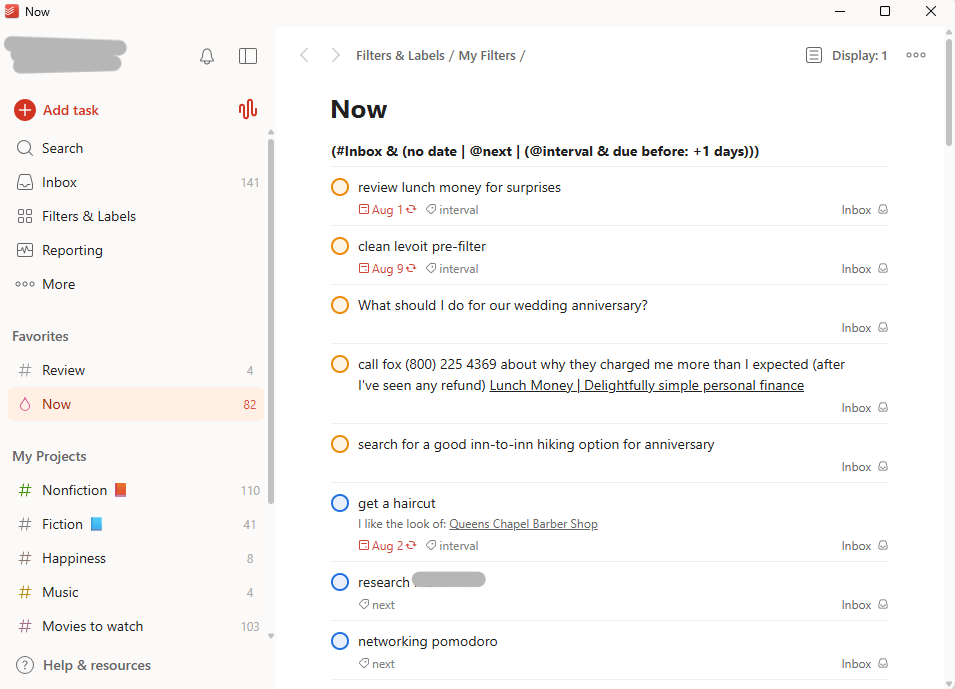Open the Happiness project

point(136,558)
